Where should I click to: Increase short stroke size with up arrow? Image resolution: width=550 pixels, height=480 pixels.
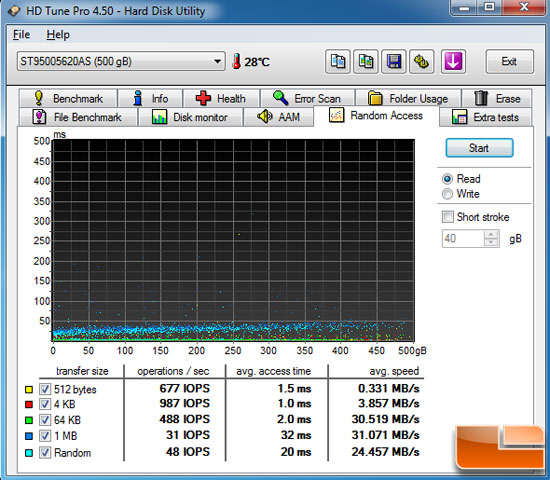[x=491, y=235]
